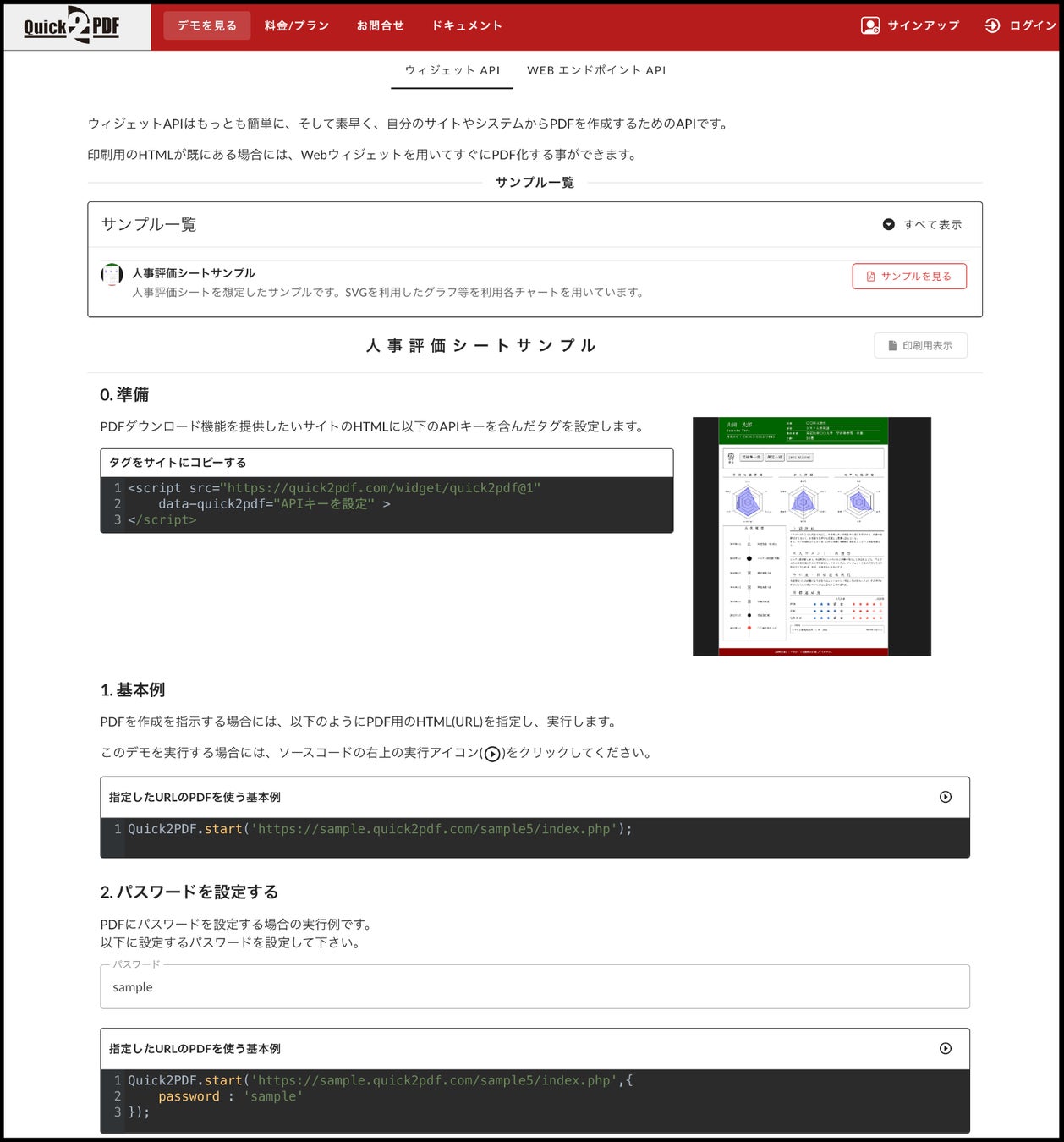Click the 1. 基本例 section heading
This screenshot has height=1142, width=1064.
click(x=133, y=689)
